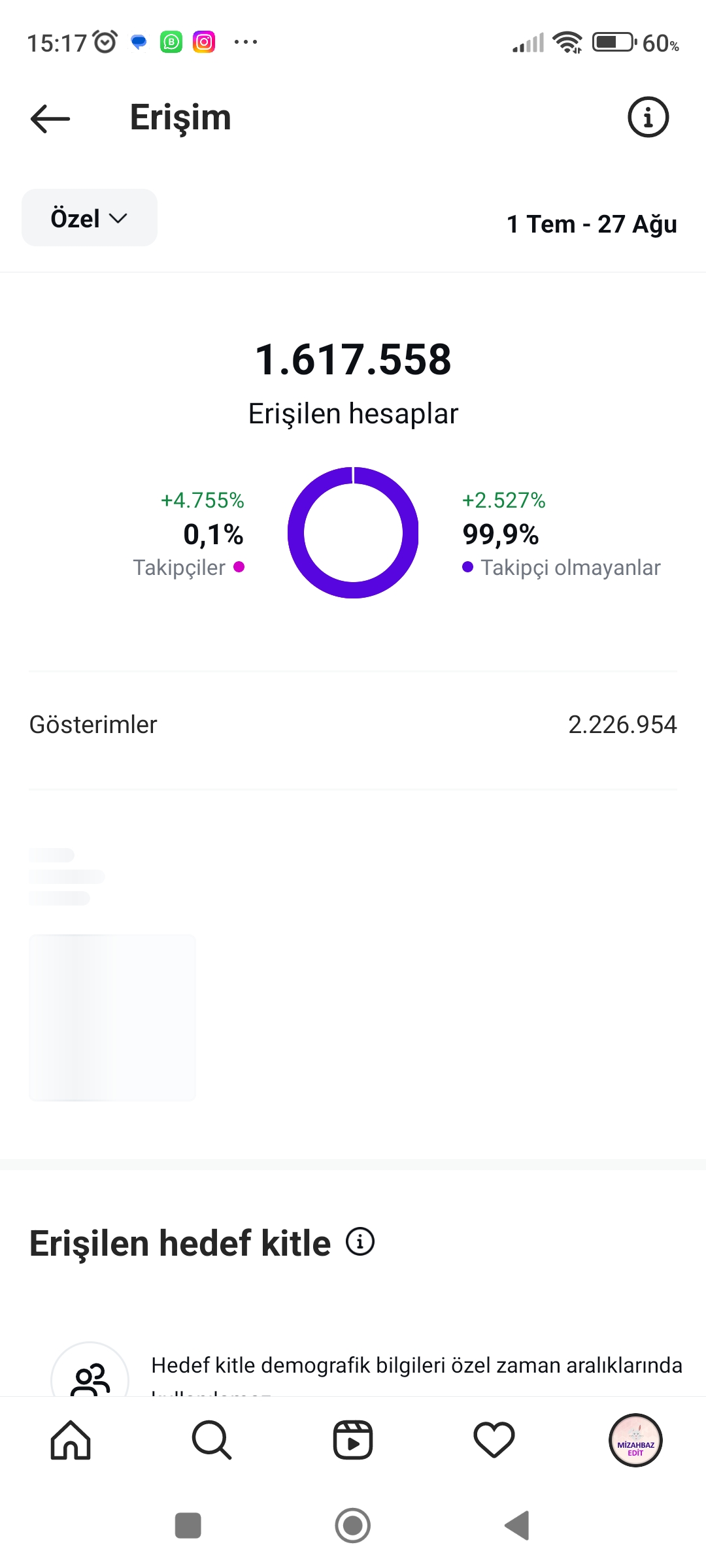Open the Search magnifier icon
This screenshot has height=1568, width=706.
pyautogui.click(x=212, y=1440)
